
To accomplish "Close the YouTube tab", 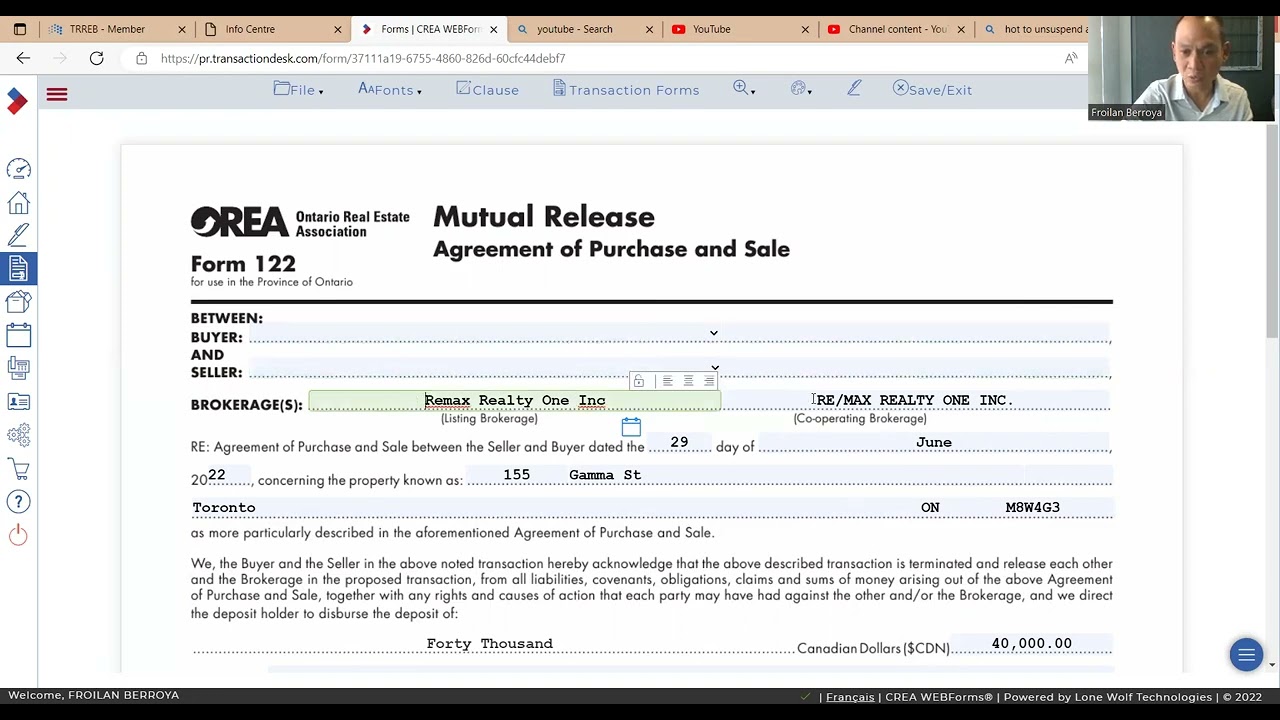I will (x=805, y=29).
